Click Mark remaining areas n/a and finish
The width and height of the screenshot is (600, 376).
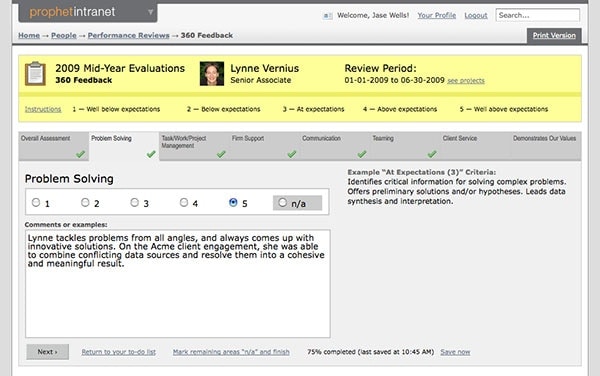[231, 352]
